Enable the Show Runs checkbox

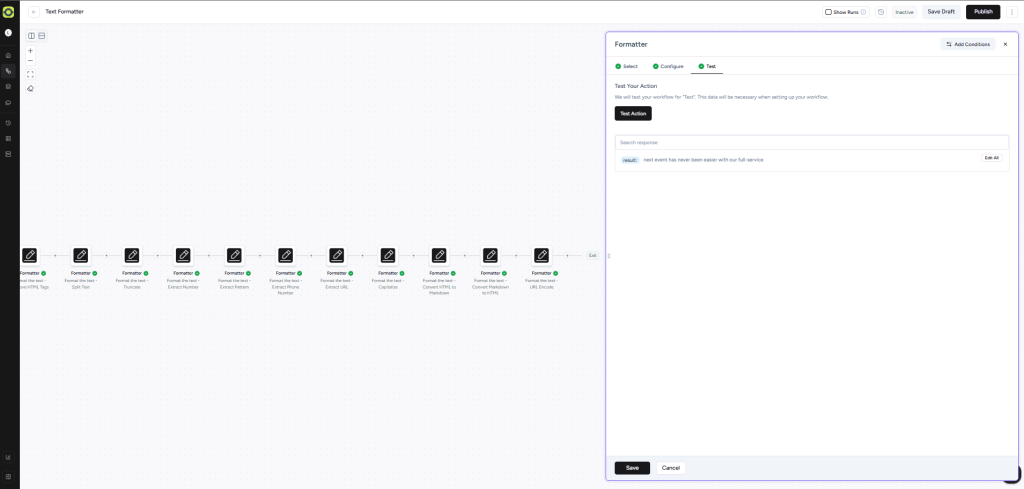point(828,12)
